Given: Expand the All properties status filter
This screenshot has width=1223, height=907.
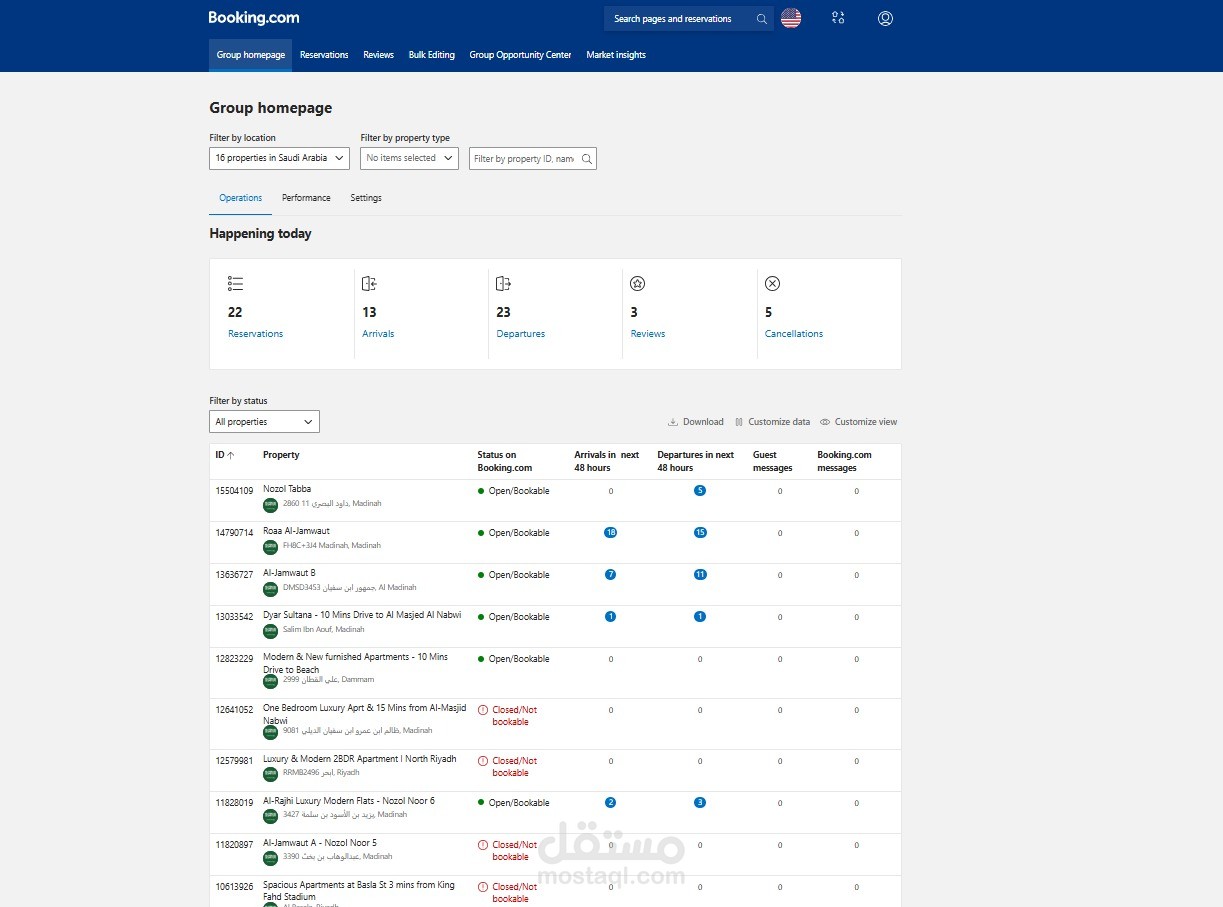Looking at the screenshot, I should pos(264,422).
